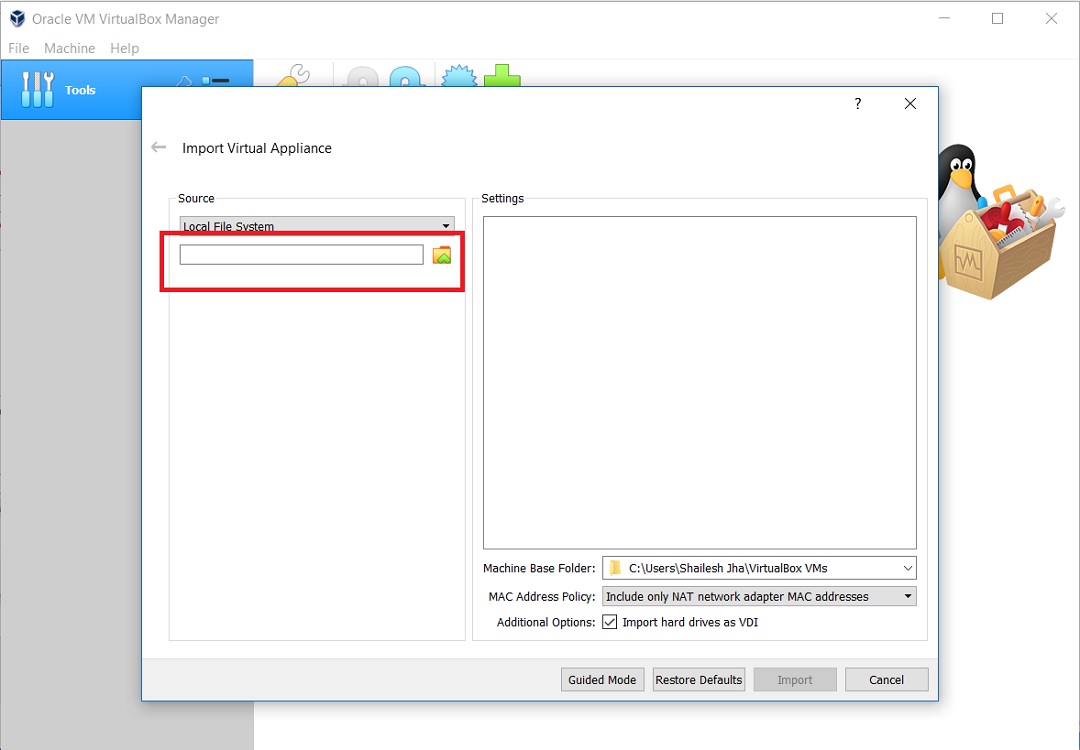Click the blue starburst New toolbar icon
Image resolution: width=1080 pixels, height=750 pixels.
[458, 76]
